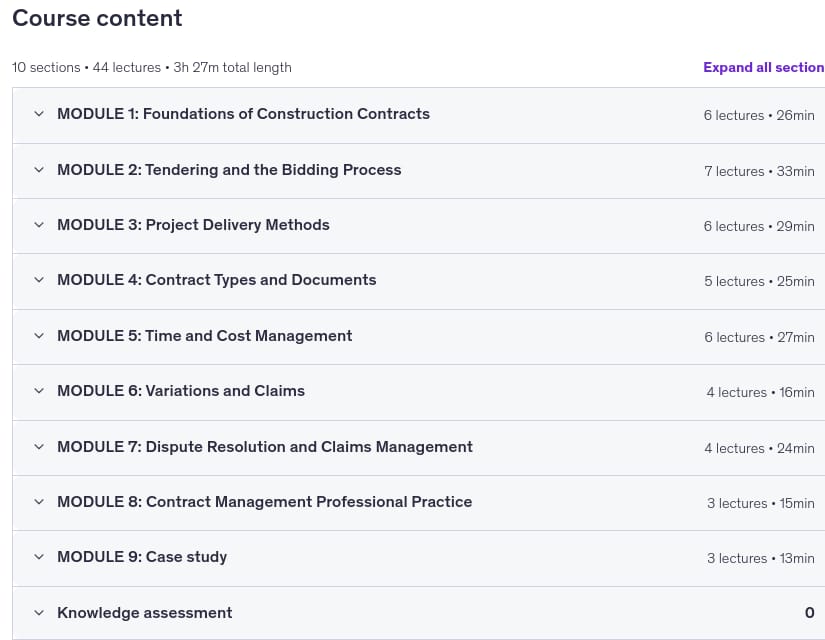Image resolution: width=825 pixels, height=640 pixels.
Task: Expand MODULE 3 Project Delivery chevron
Action: 39,225
